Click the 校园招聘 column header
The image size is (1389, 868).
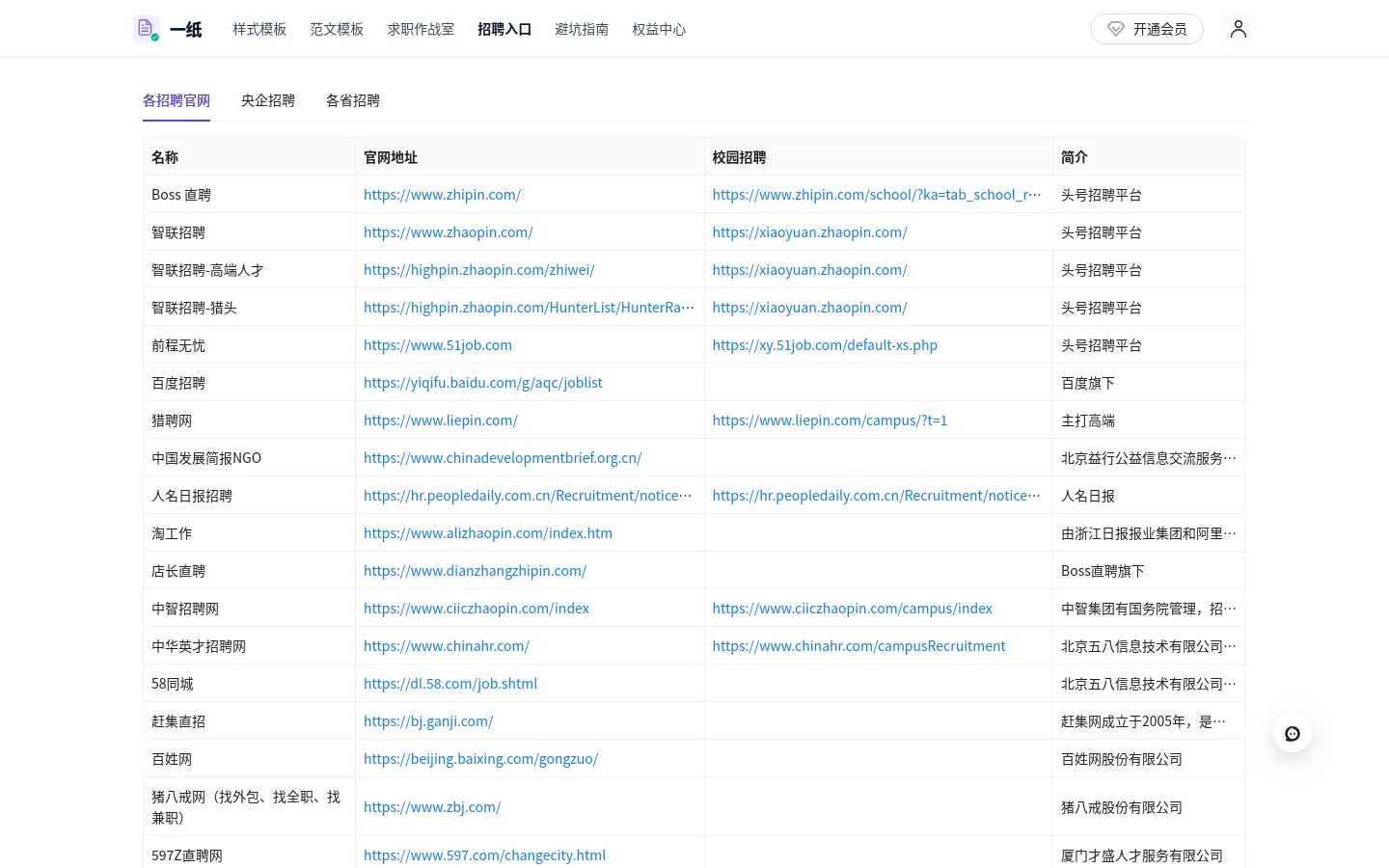[739, 157]
